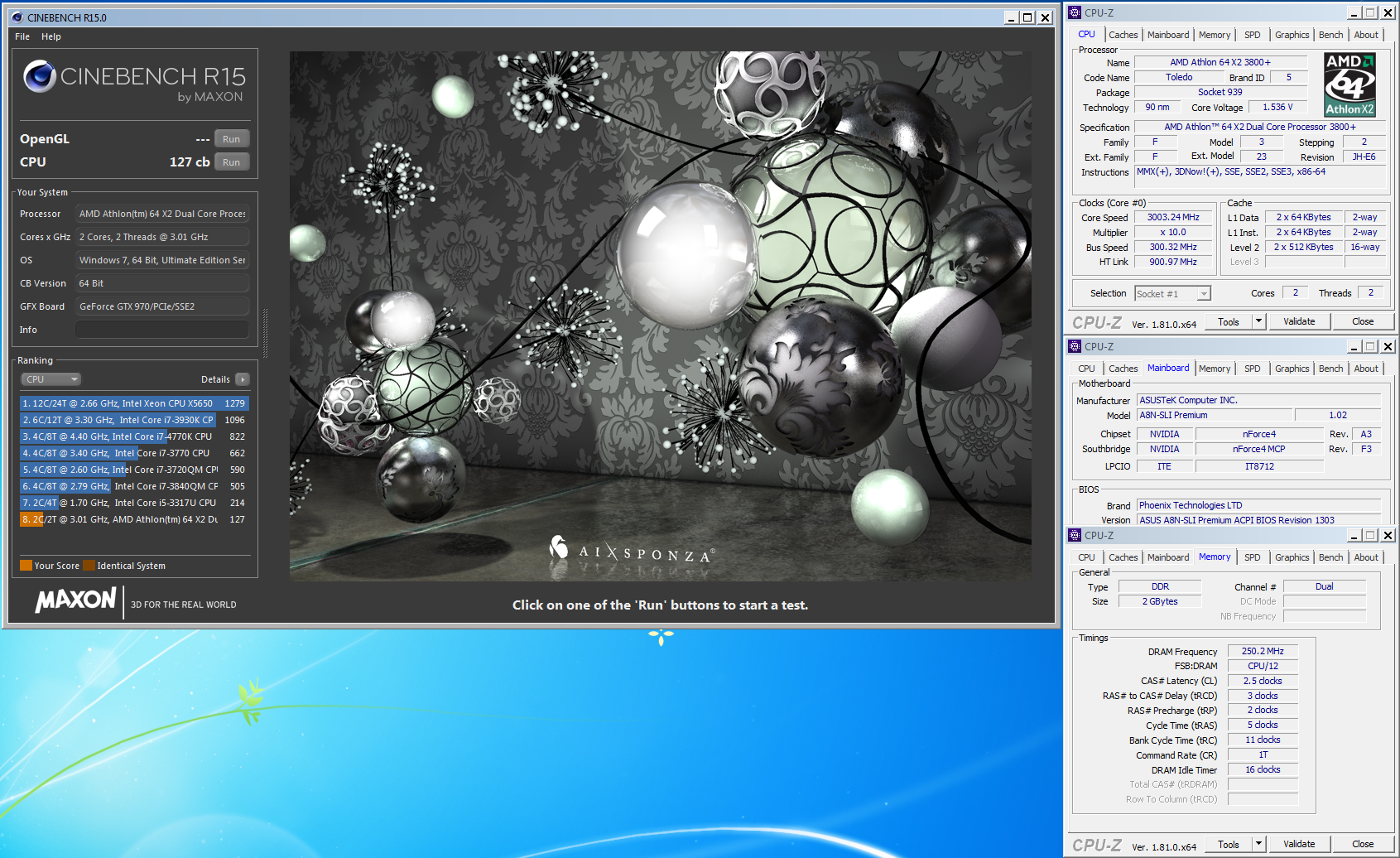Select ranking row AMD Athlon 64 X2
The image size is (1400, 858).
point(134,519)
